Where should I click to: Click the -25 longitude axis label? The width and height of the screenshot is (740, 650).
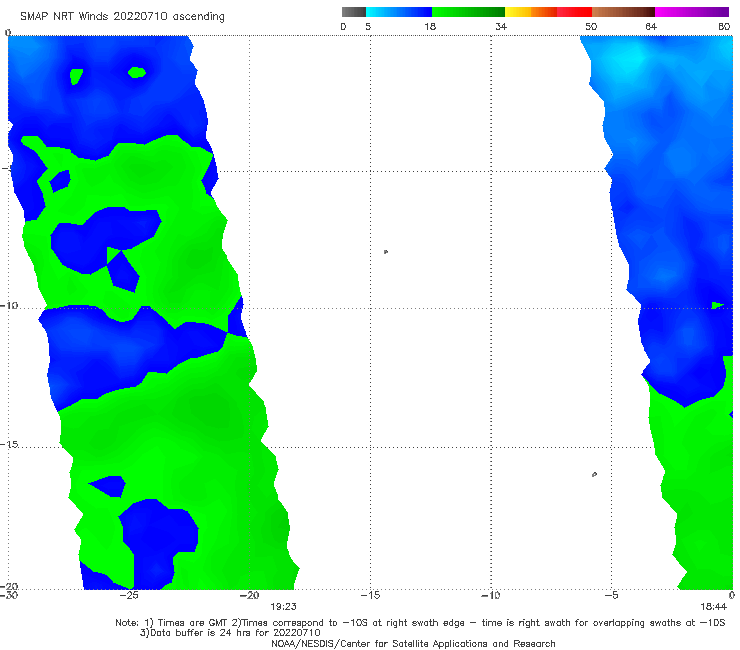pyautogui.click(x=129, y=595)
